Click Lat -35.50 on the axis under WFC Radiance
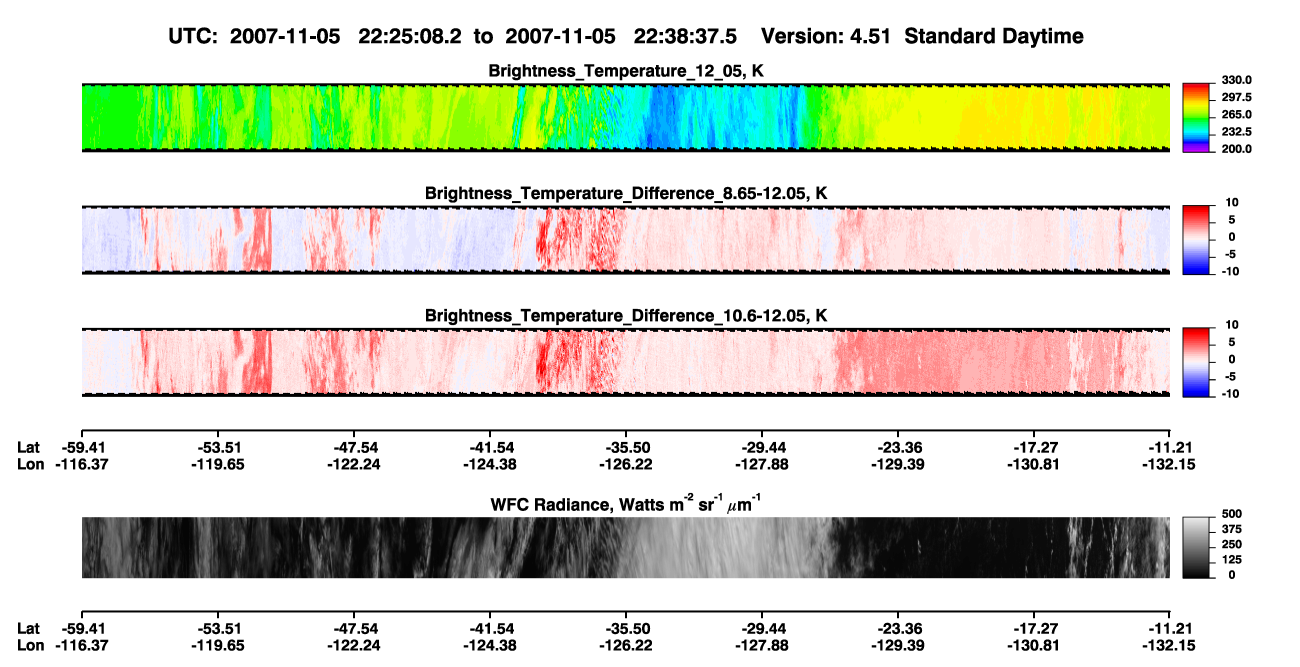1300x667 pixels. tap(625, 628)
